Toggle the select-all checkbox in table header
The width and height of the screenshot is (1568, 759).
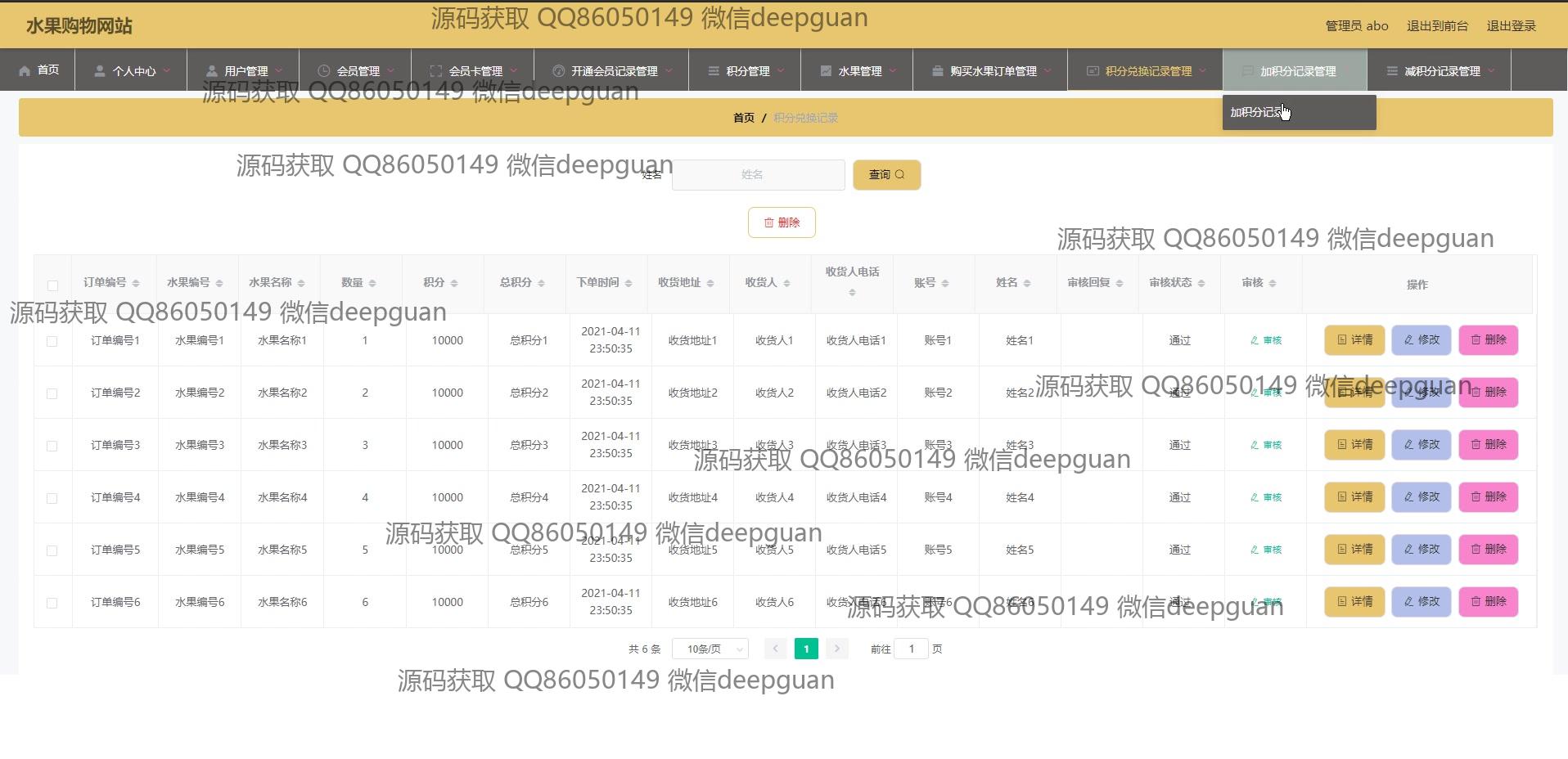pyautogui.click(x=52, y=285)
